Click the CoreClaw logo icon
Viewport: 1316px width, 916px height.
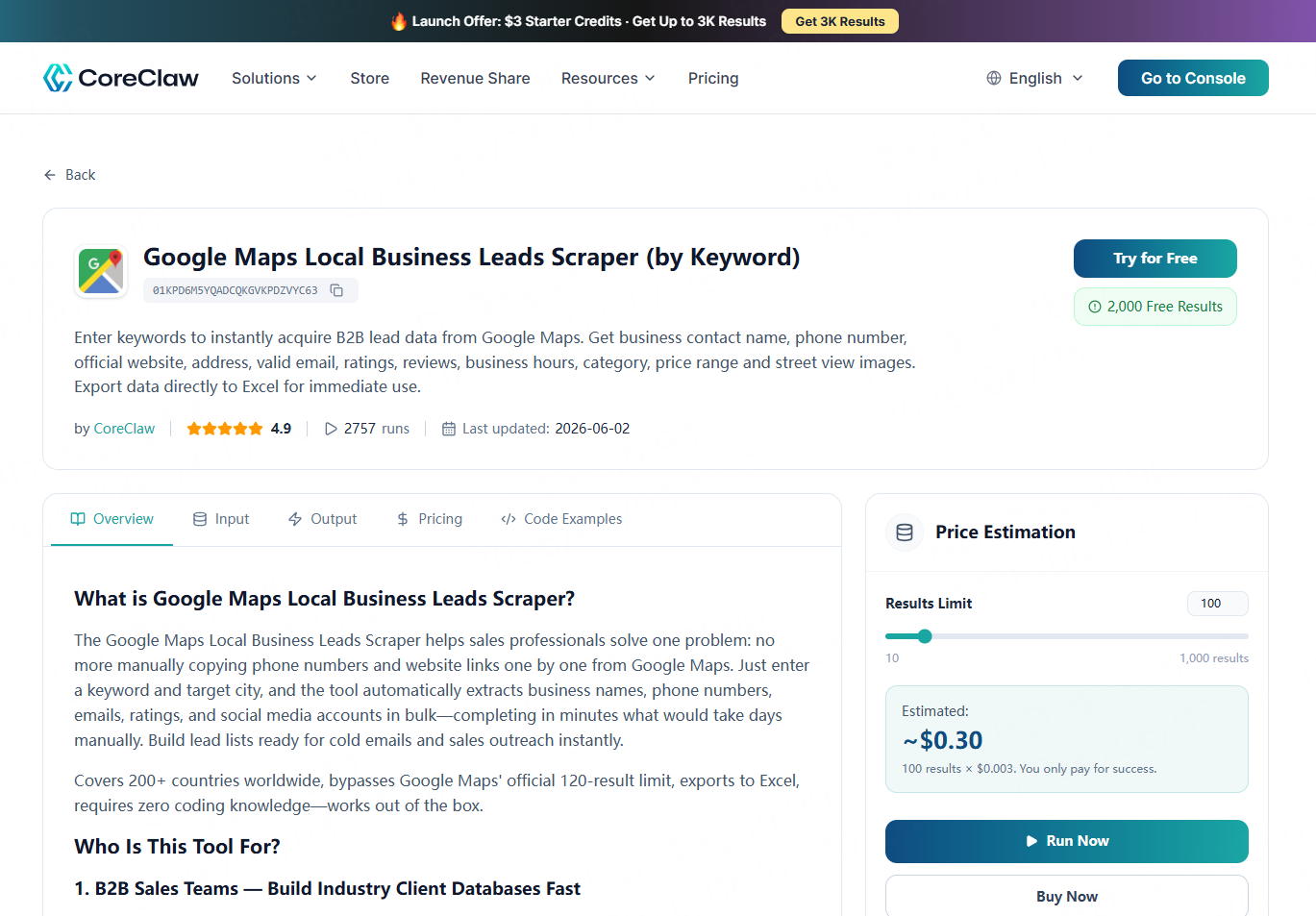pyautogui.click(x=58, y=78)
